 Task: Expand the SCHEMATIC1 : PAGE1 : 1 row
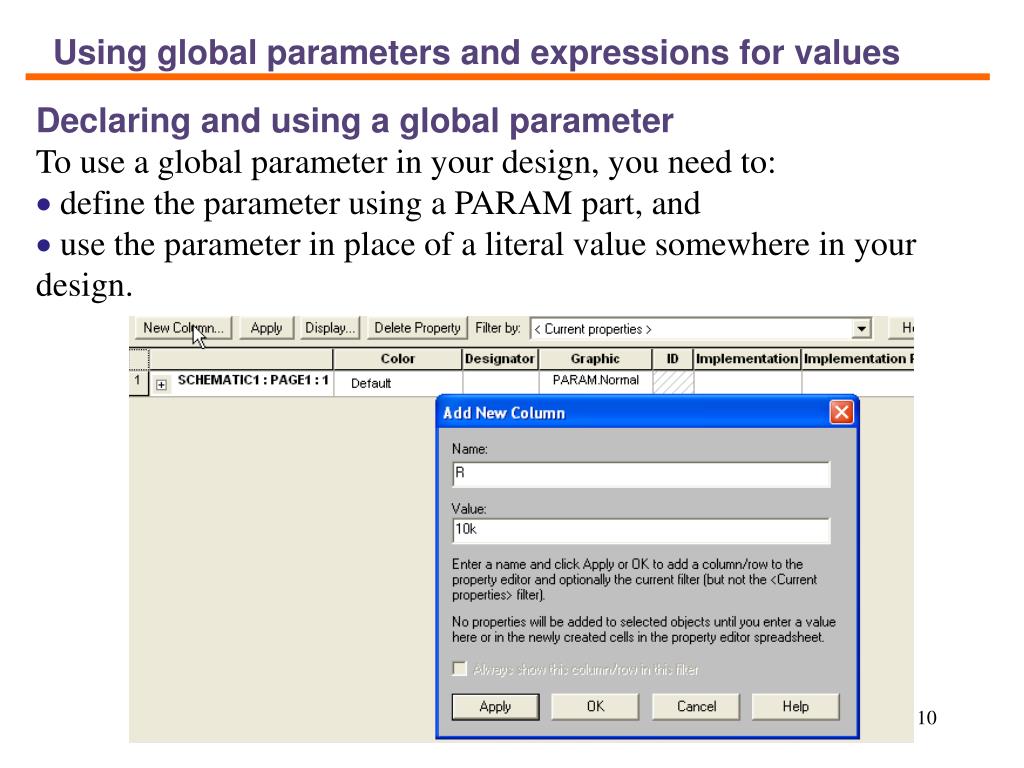click(x=161, y=385)
